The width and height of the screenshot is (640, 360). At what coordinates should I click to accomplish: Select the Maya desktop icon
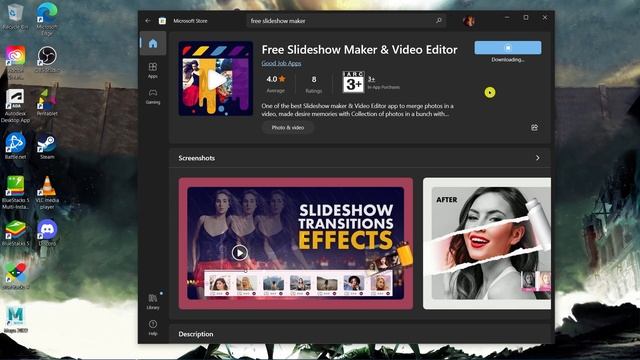coord(16,320)
